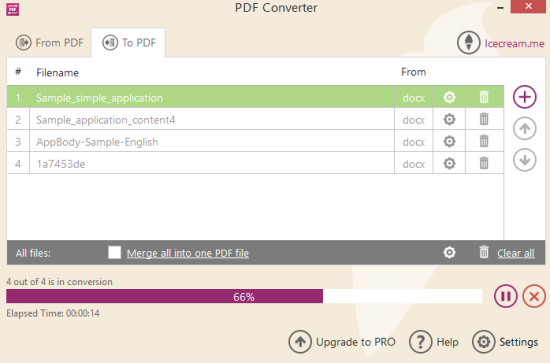The height and width of the screenshot is (363, 550).
Task: Open Help from the bottom bar
Action: pyautogui.click(x=434, y=342)
